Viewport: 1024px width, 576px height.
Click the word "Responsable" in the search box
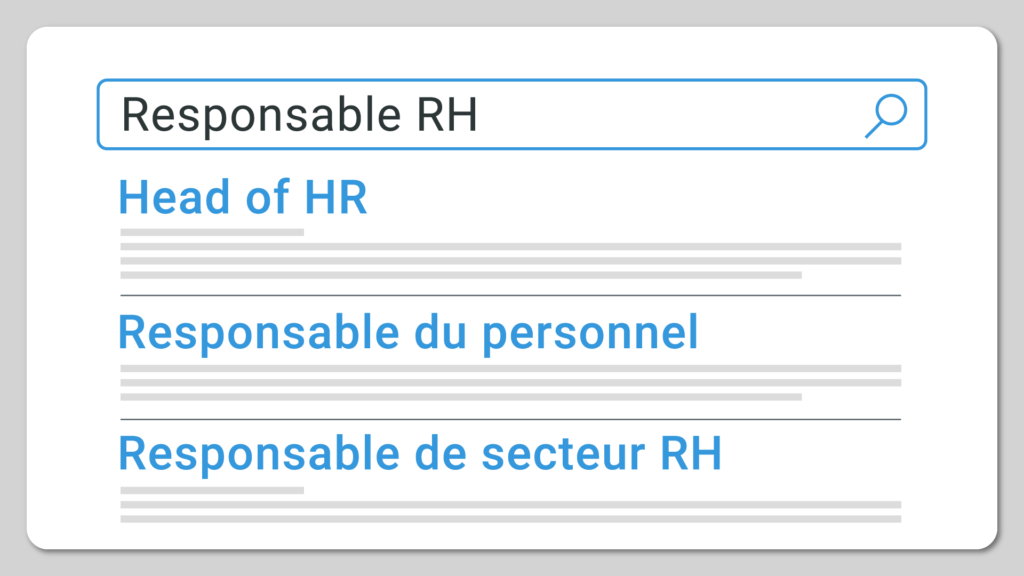(259, 116)
